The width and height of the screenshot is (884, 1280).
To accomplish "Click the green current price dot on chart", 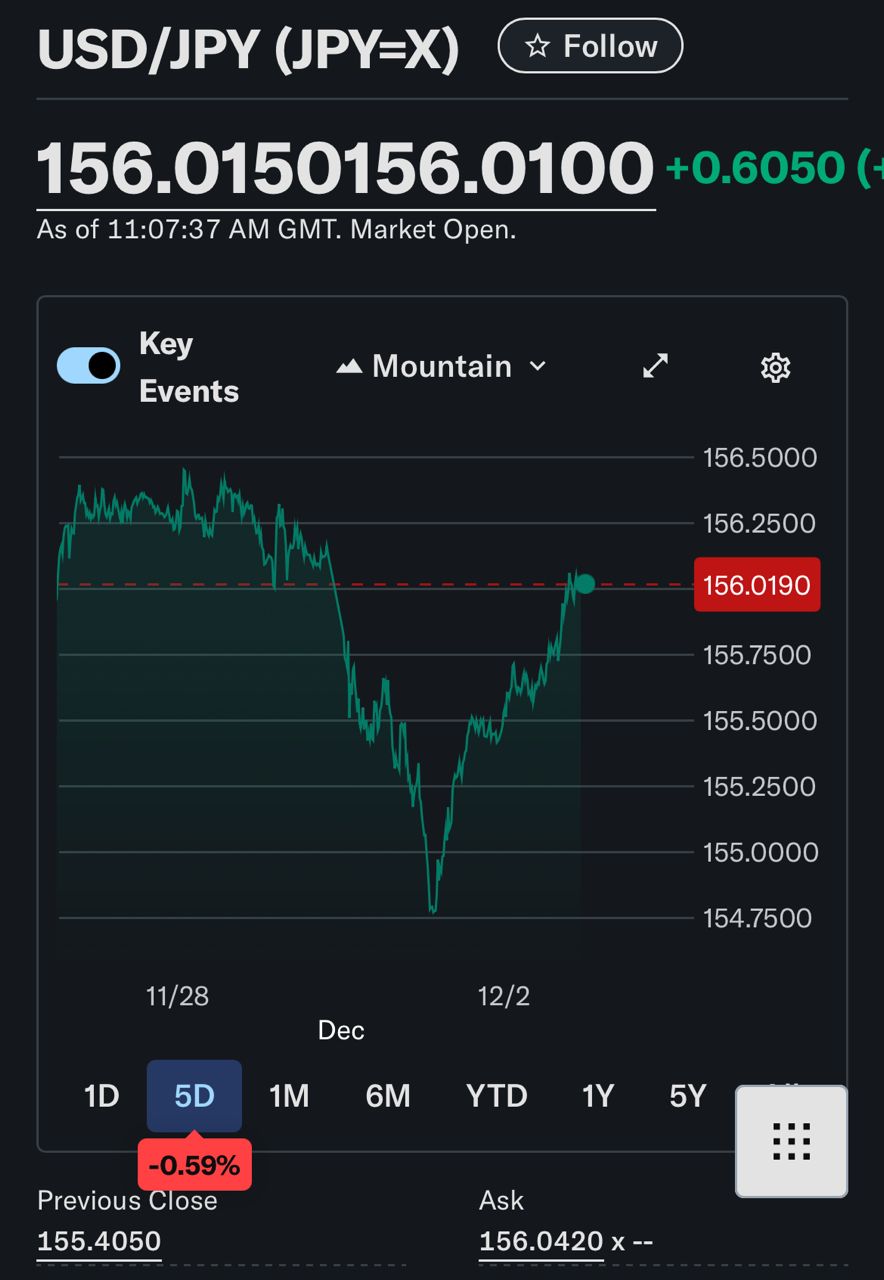I will pyautogui.click(x=585, y=584).
